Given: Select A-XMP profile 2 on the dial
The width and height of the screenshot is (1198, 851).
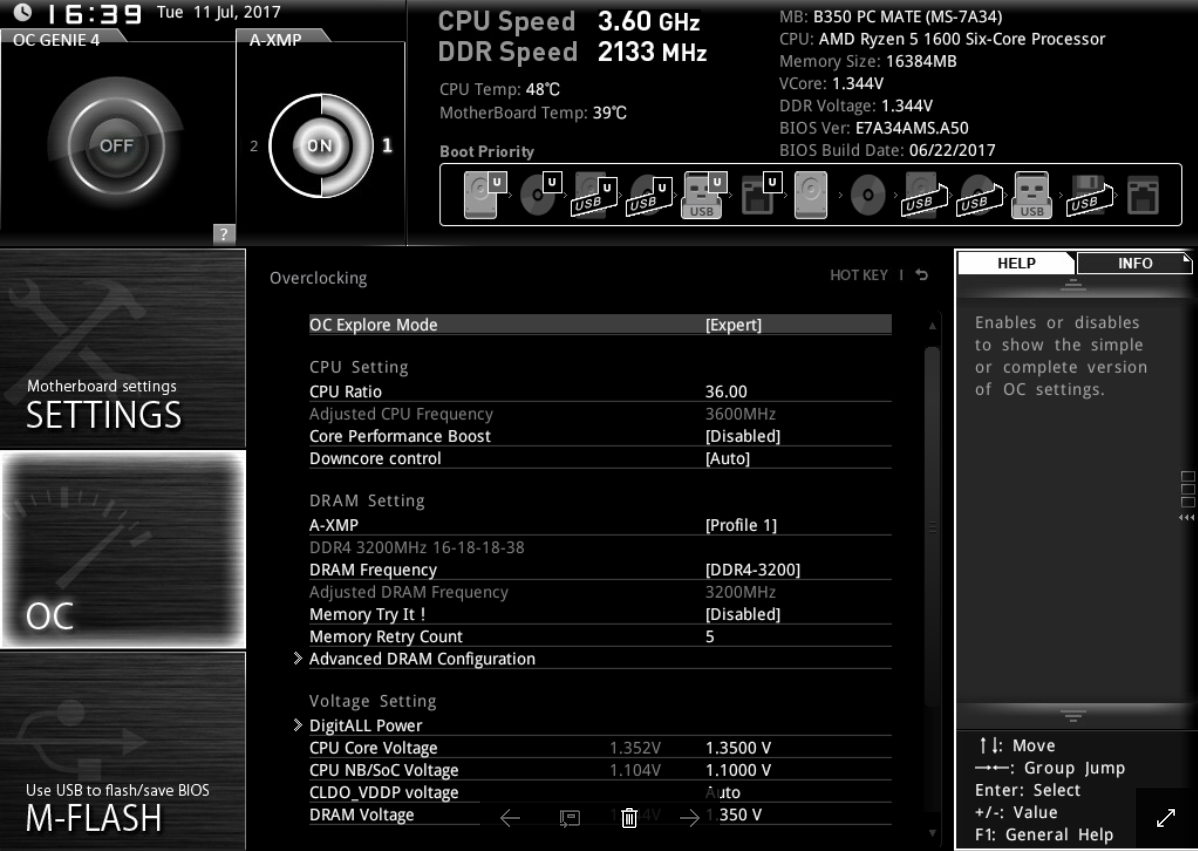Looking at the screenshot, I should tap(254, 146).
